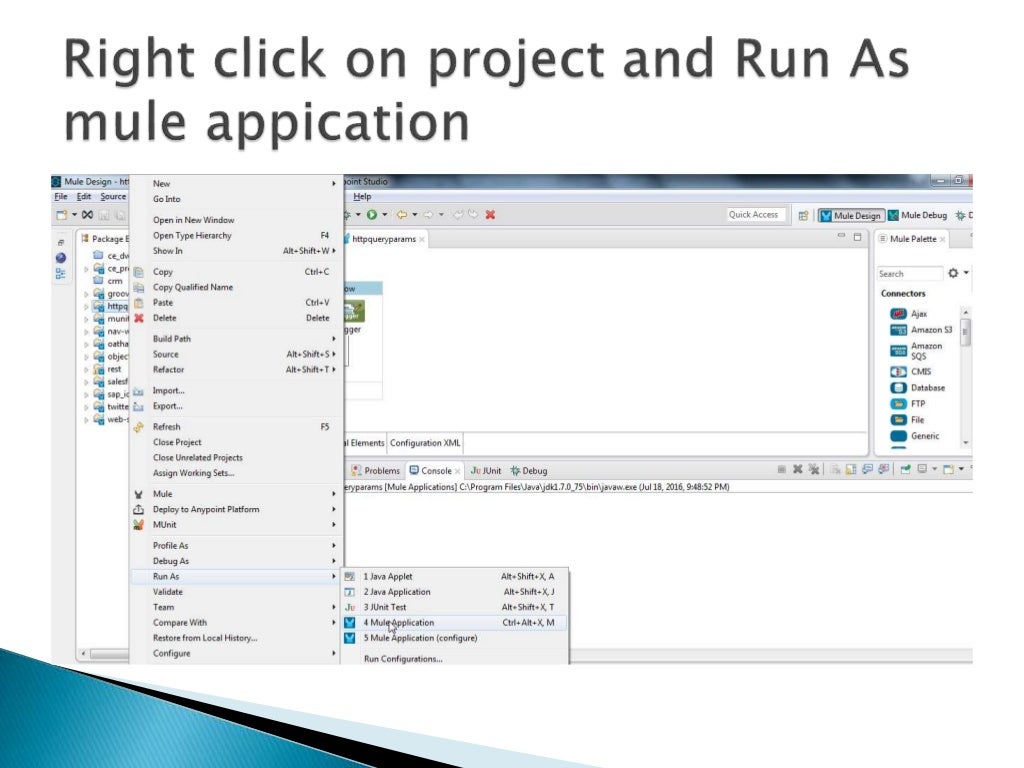The height and width of the screenshot is (768, 1024).
Task: Select the Ajax connector icon
Action: click(899, 313)
